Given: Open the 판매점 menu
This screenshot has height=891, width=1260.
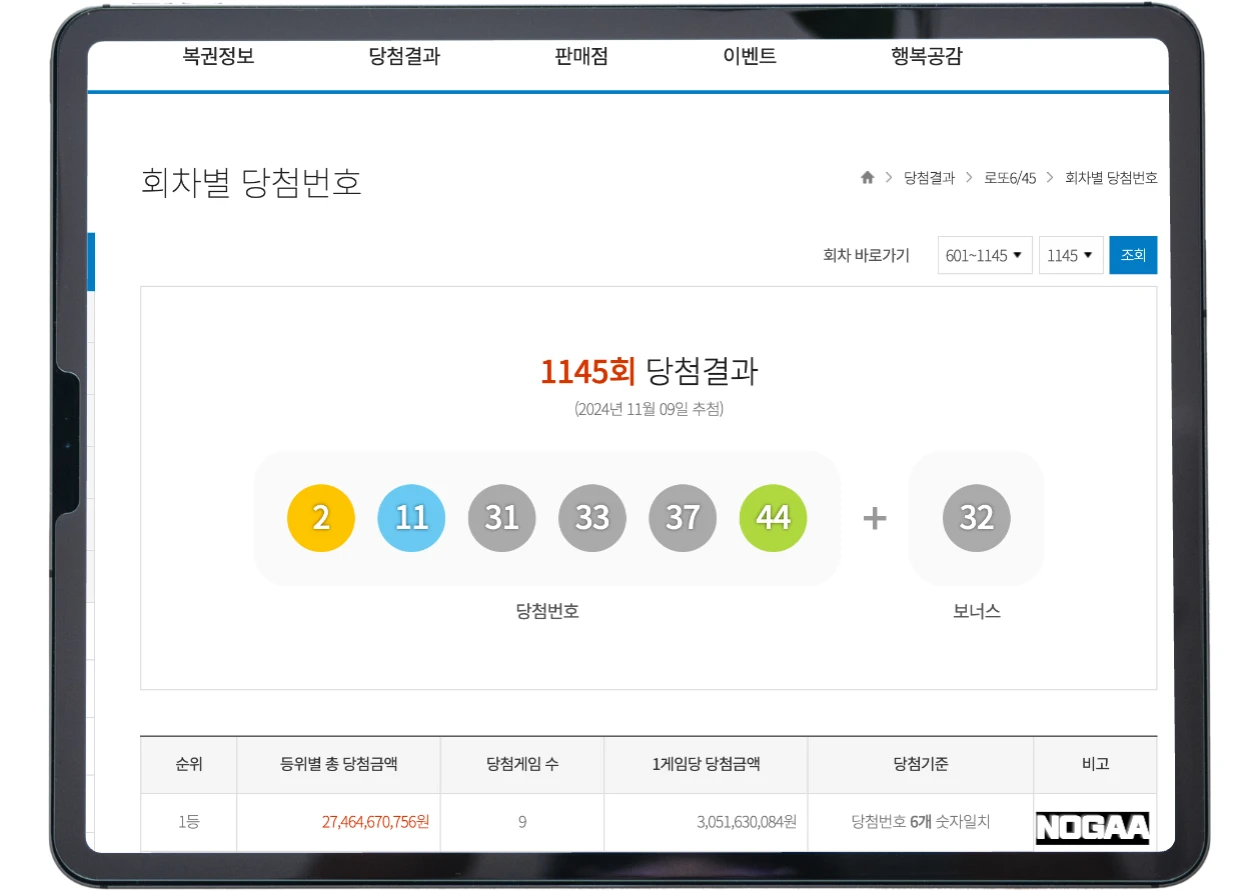Looking at the screenshot, I should click(x=580, y=57).
